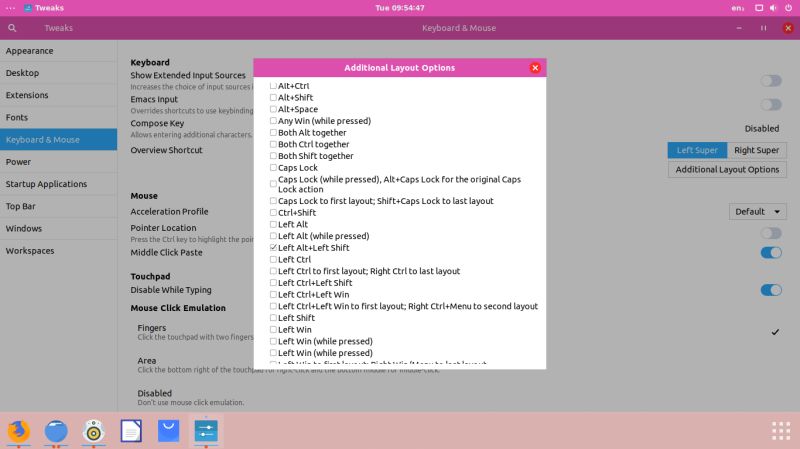
Task: Check the Left Win option
Action: 273,330
